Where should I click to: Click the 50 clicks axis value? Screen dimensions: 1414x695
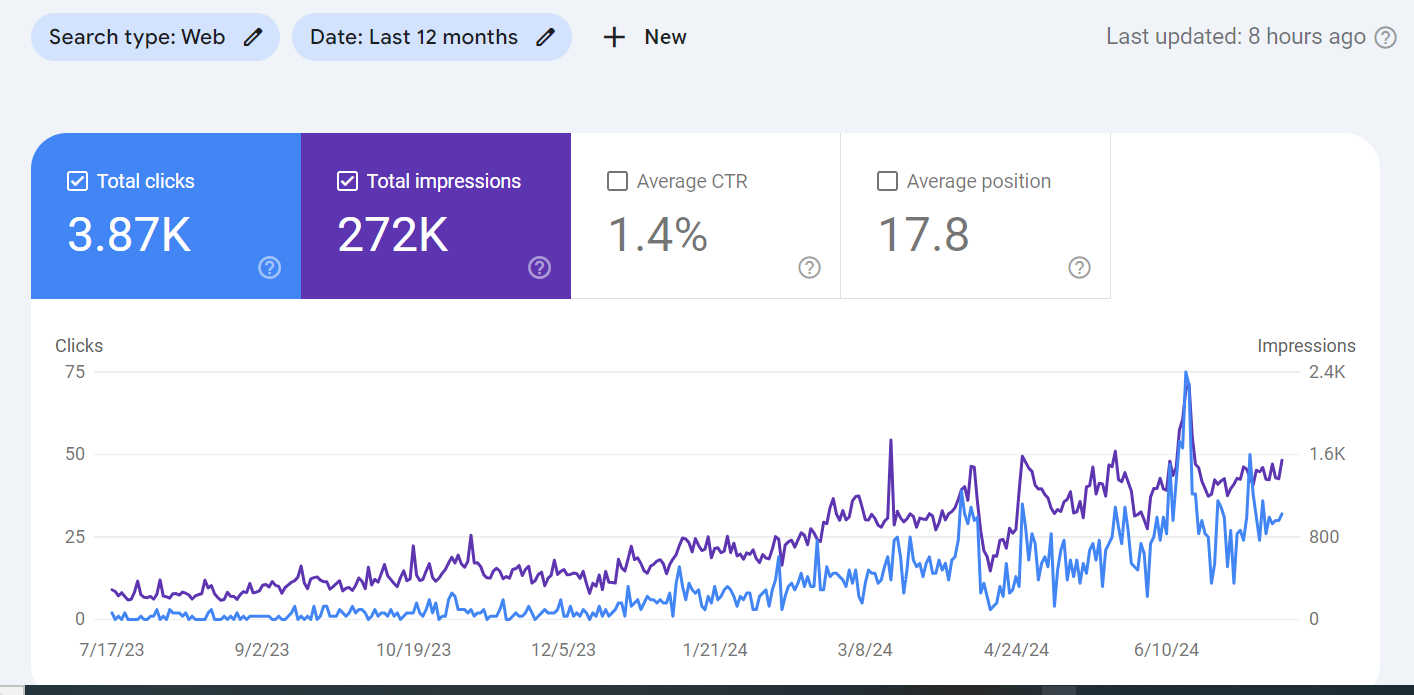click(x=76, y=454)
